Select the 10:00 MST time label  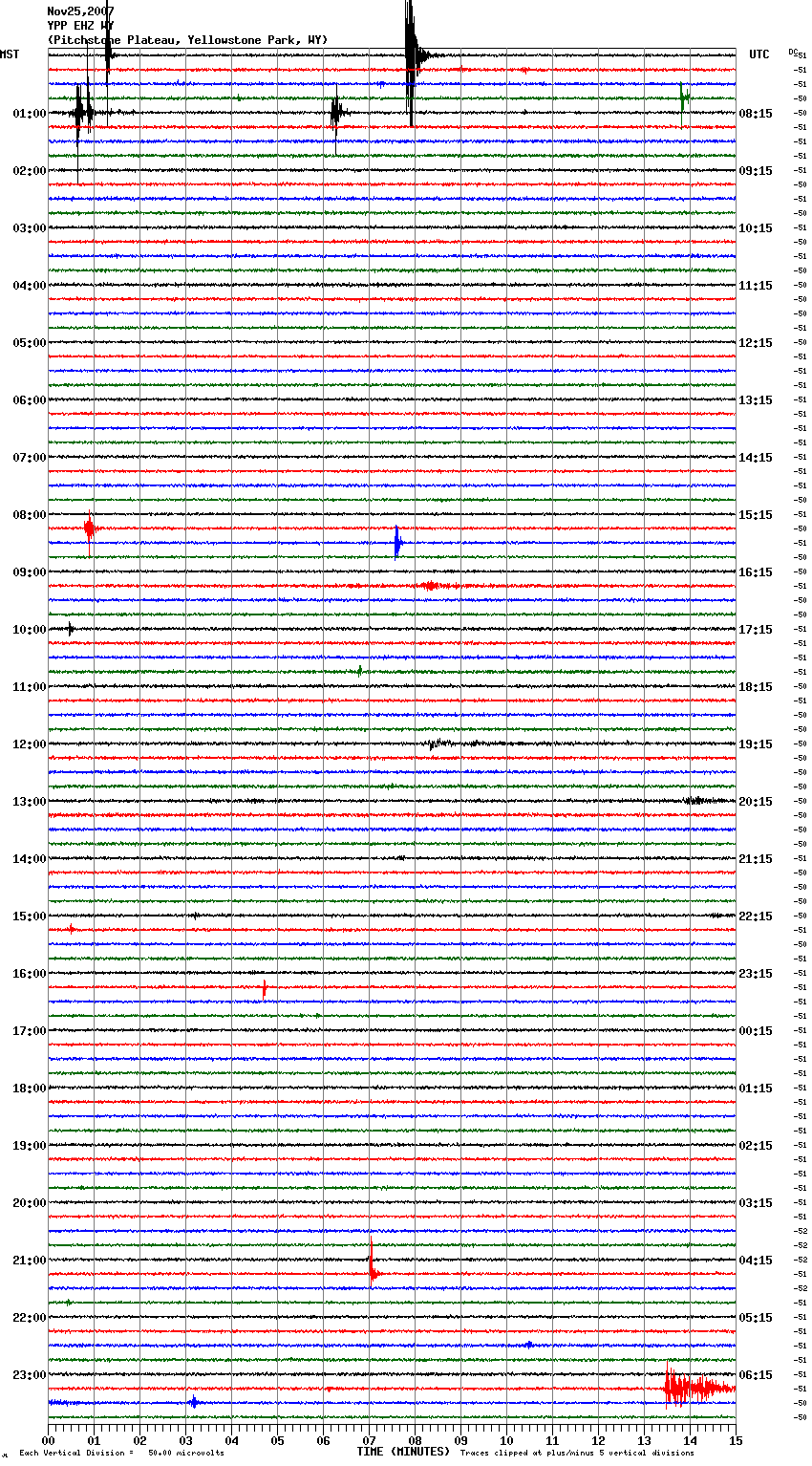pyautogui.click(x=30, y=630)
